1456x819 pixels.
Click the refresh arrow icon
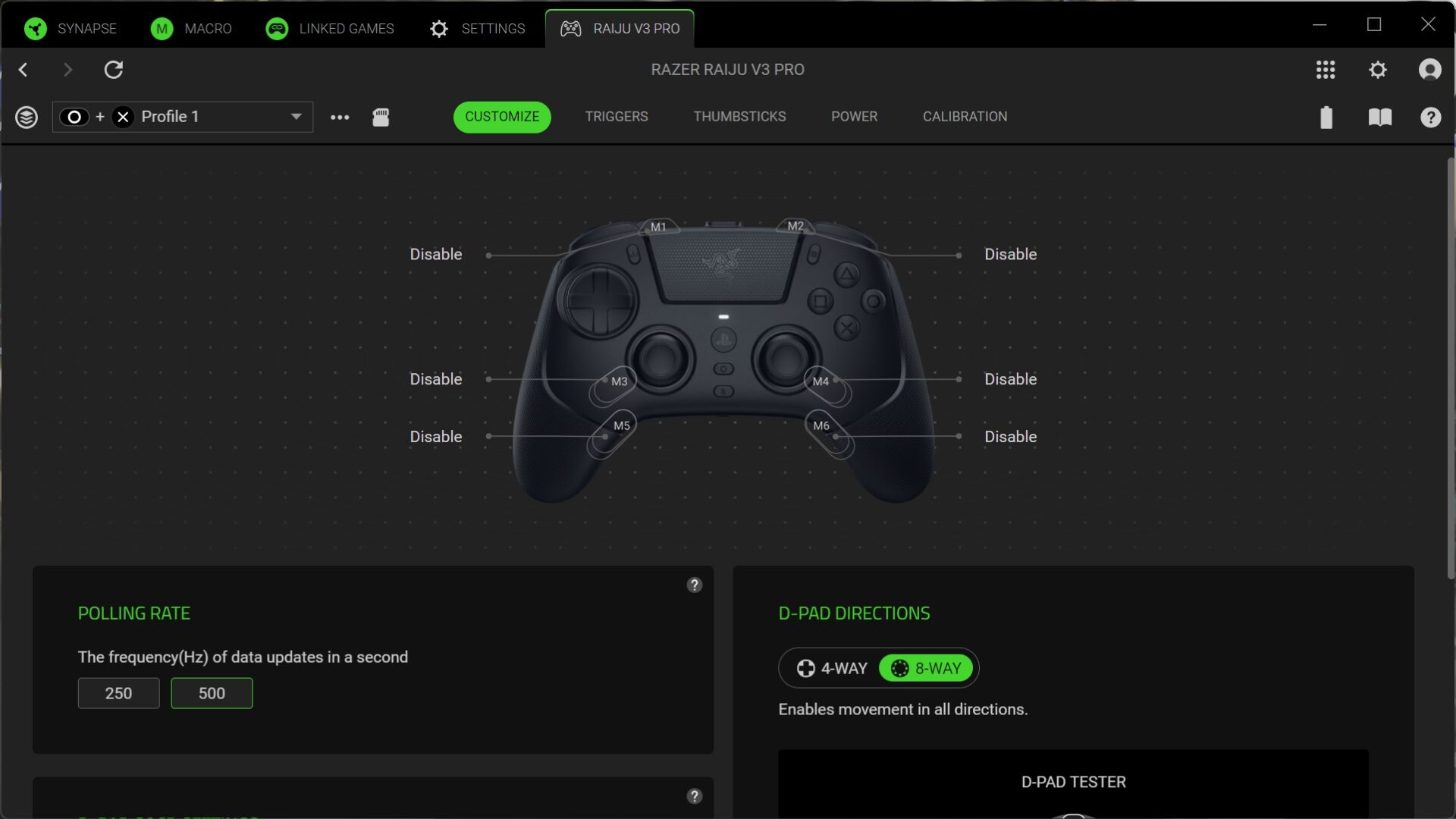(x=114, y=70)
